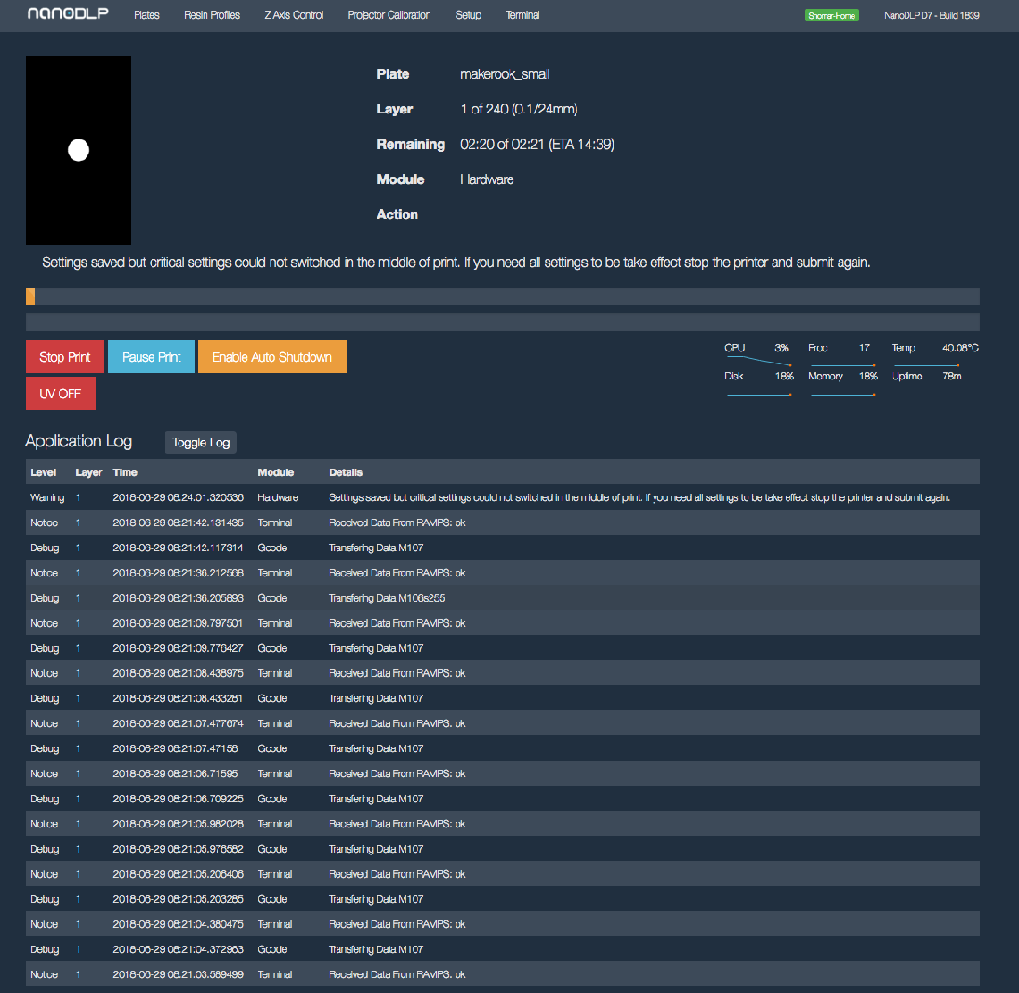Enable Auto Shutdown
Viewport: 1019px width, 993px height.
(x=272, y=357)
